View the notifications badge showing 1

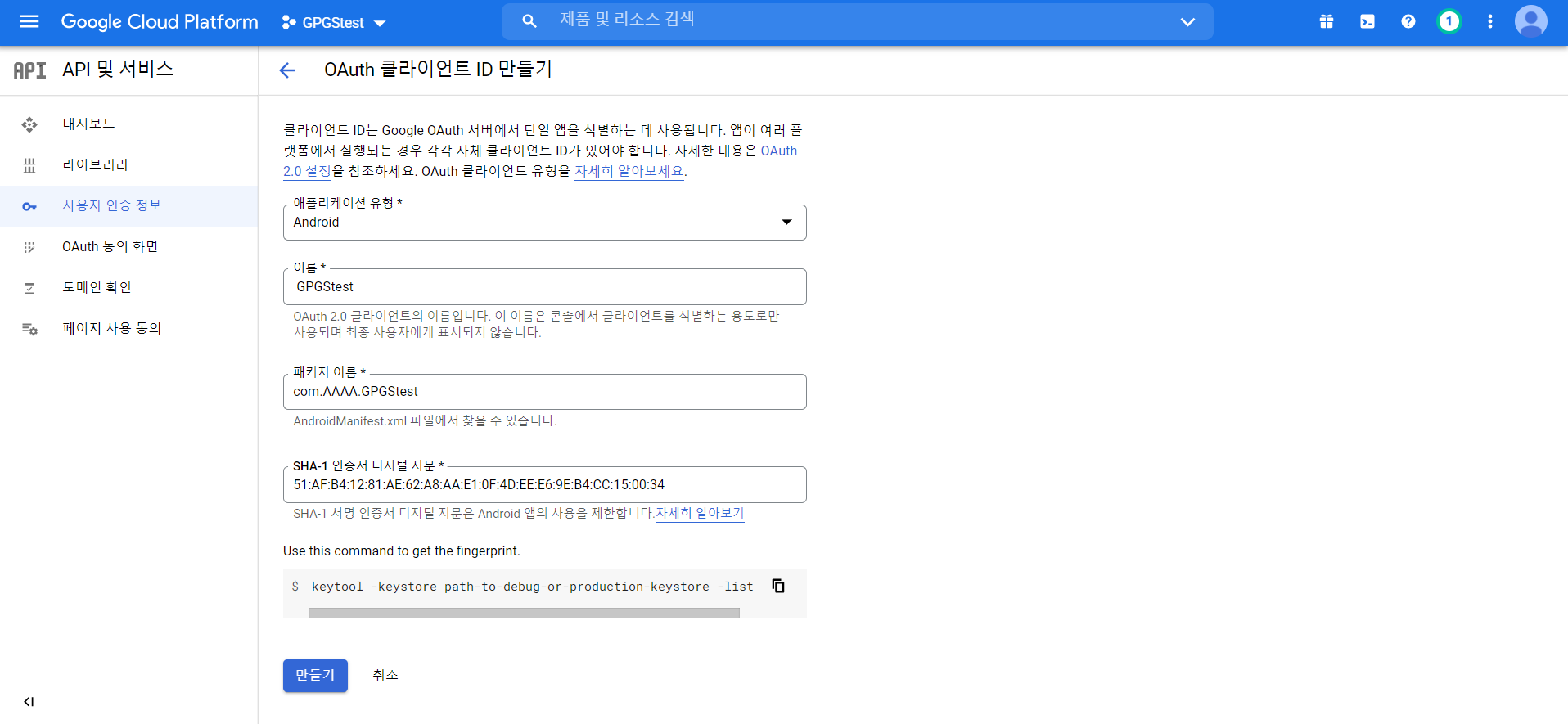pyautogui.click(x=1449, y=21)
